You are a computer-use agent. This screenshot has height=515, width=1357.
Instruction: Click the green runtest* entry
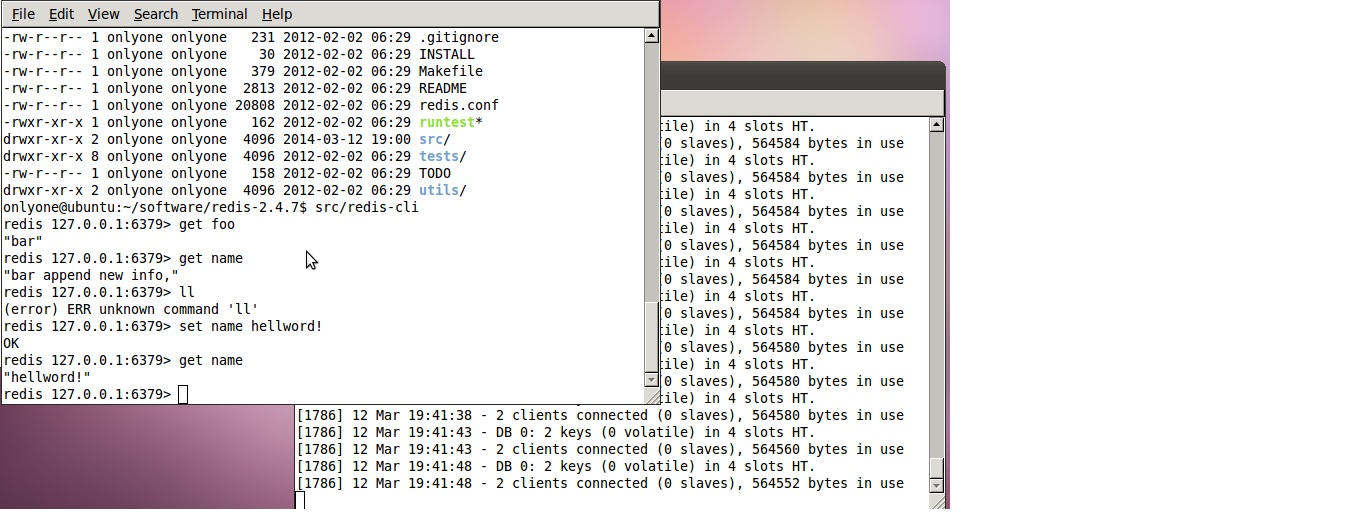451,122
